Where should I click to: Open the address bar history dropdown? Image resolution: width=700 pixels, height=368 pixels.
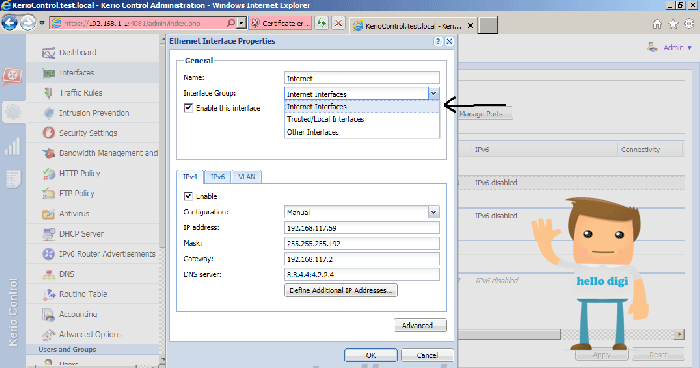pos(242,23)
